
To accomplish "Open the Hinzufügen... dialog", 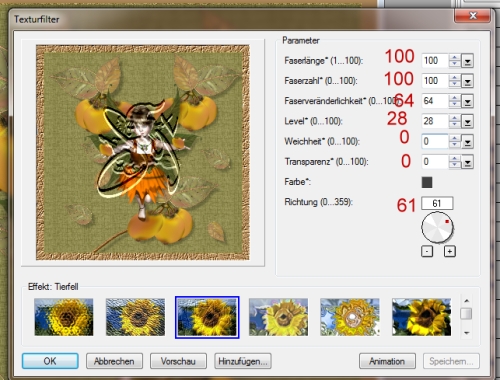I will (x=243, y=361).
